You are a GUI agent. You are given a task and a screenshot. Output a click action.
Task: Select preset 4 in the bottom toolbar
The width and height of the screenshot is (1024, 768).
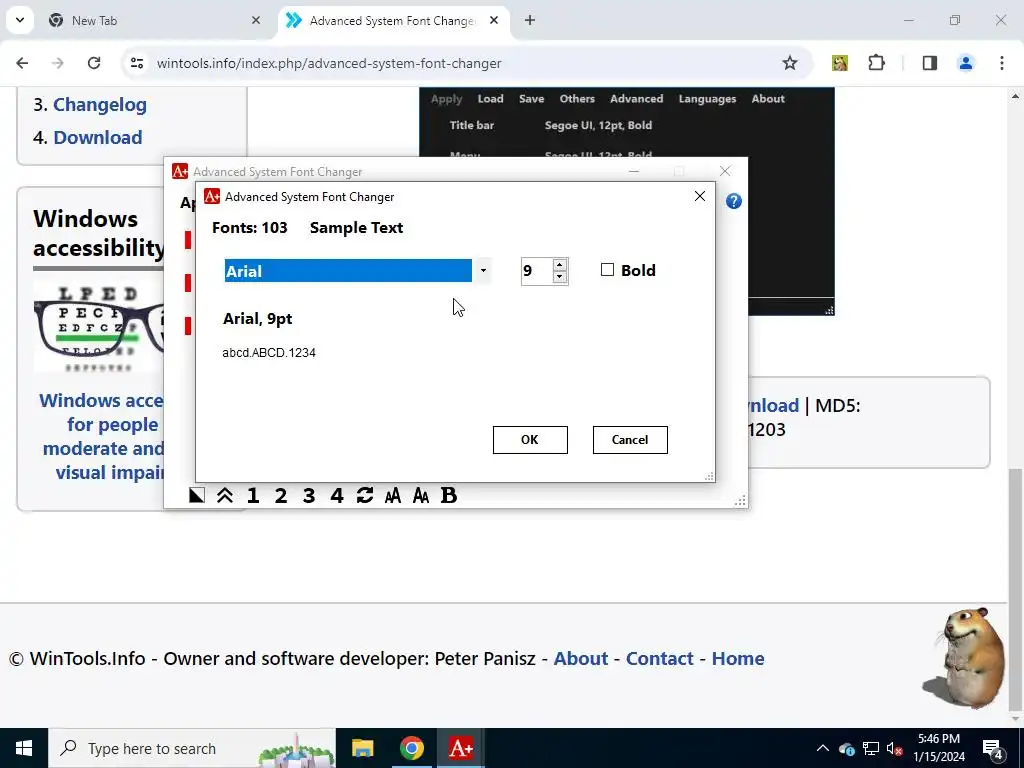pos(337,496)
